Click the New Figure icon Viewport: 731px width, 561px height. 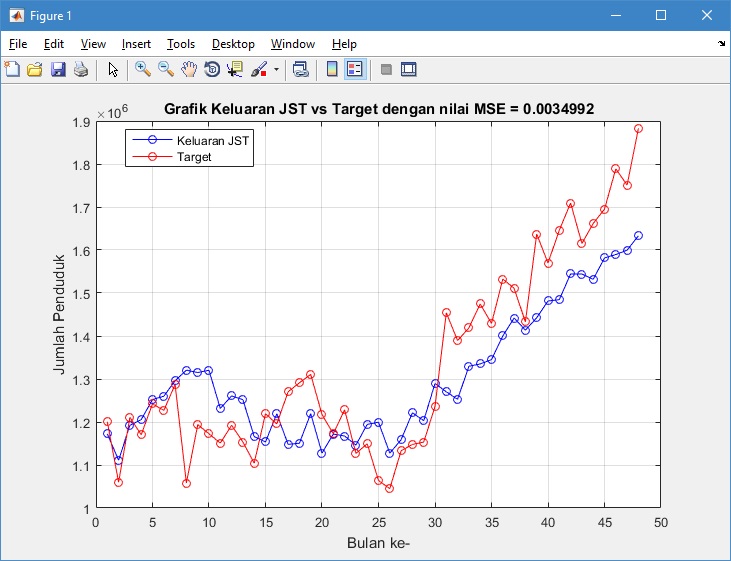pos(12,69)
